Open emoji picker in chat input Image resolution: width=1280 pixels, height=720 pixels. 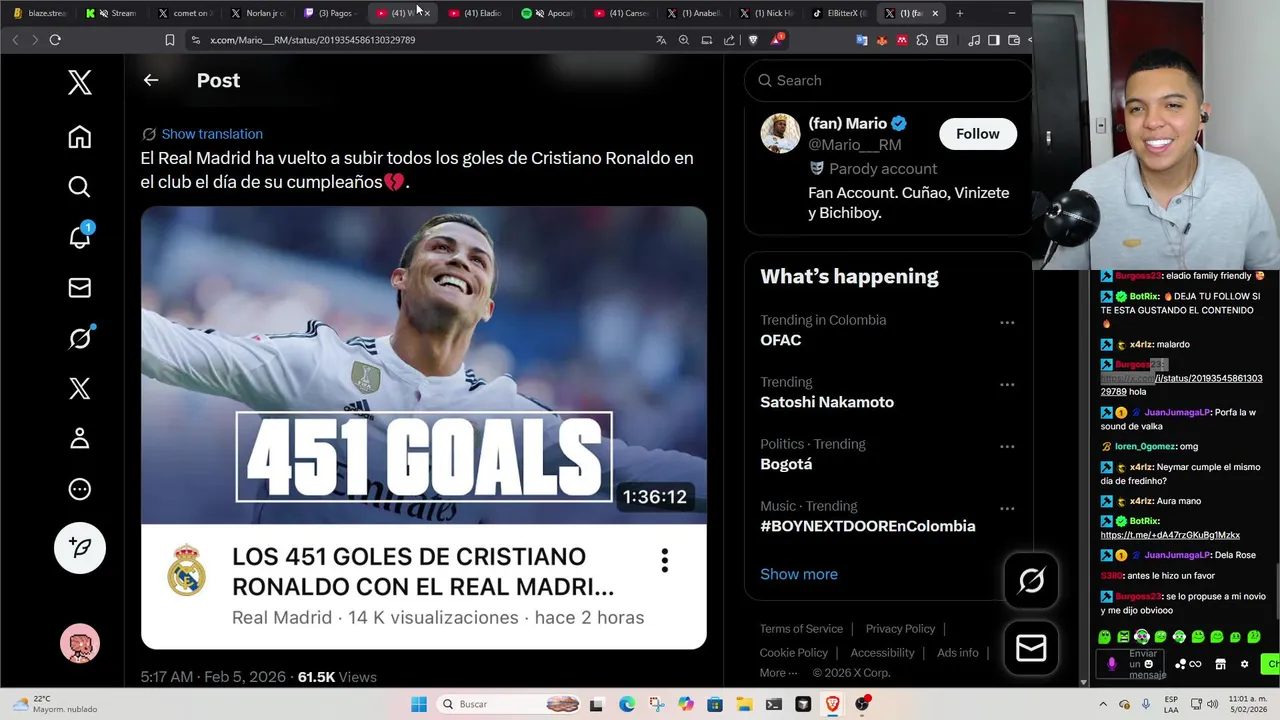[x=1148, y=664]
